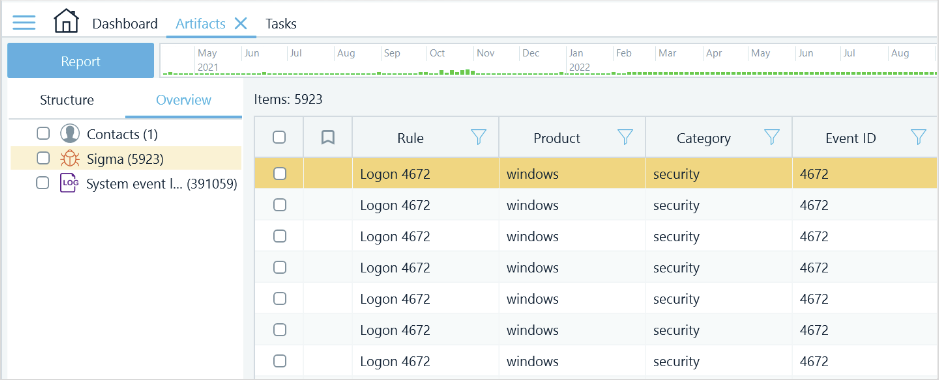Sort by the Product column header
Image resolution: width=939 pixels, height=382 pixels.
(x=557, y=138)
